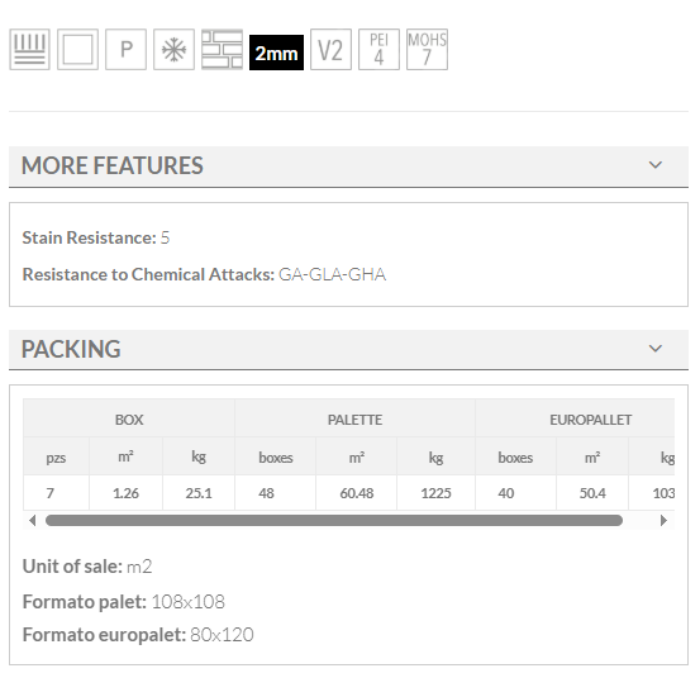The height and width of the screenshot is (700, 700).
Task: Click the brick laying pattern icon
Action: tap(220, 50)
